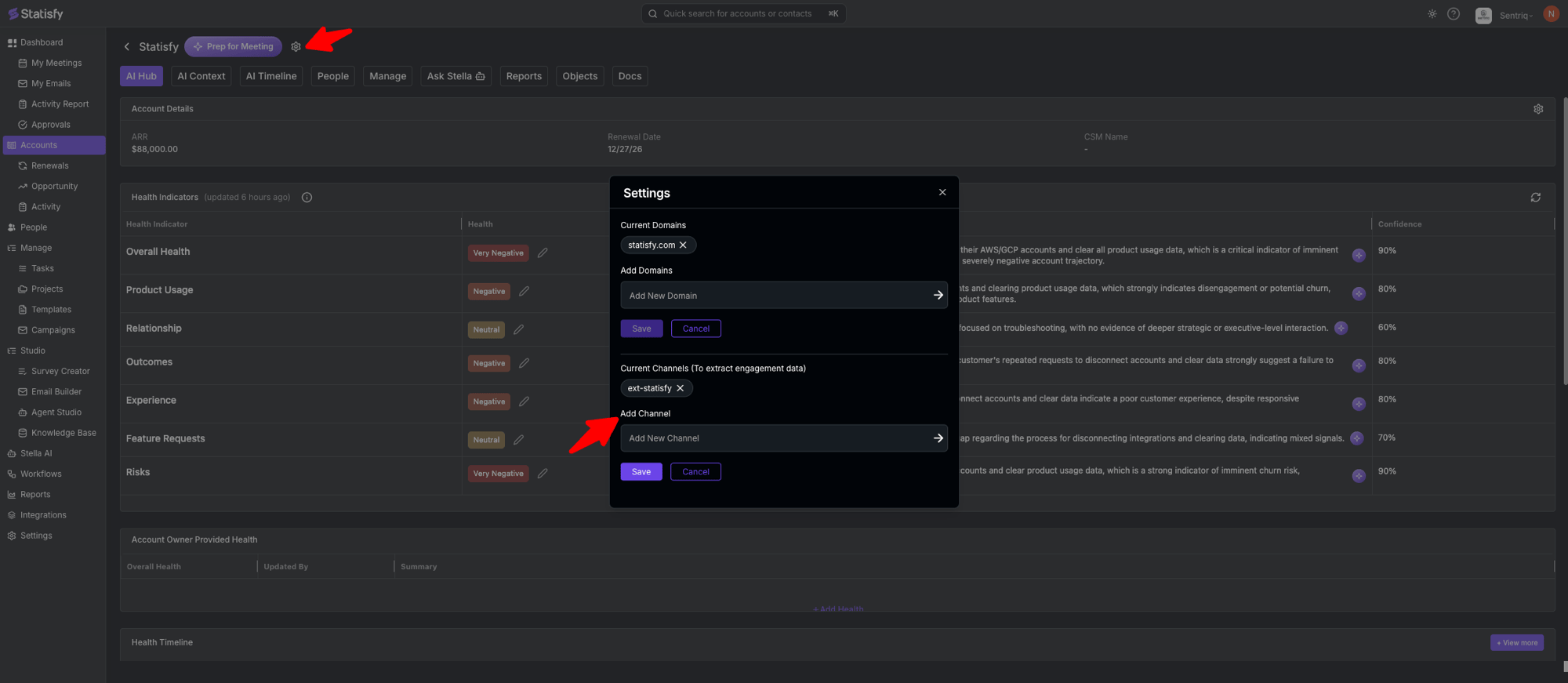Open account settings gear next to Prep for Meeting
This screenshot has height=683, width=1568.
pyautogui.click(x=296, y=47)
